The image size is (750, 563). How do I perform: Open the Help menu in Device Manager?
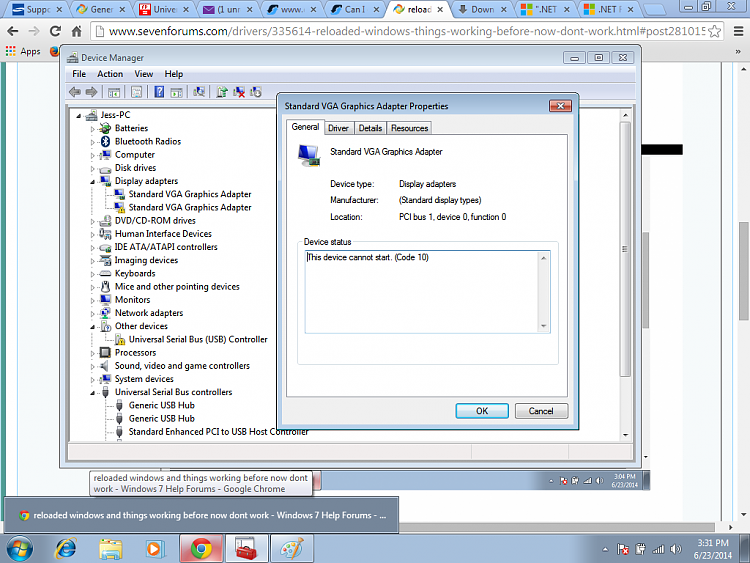coord(174,74)
